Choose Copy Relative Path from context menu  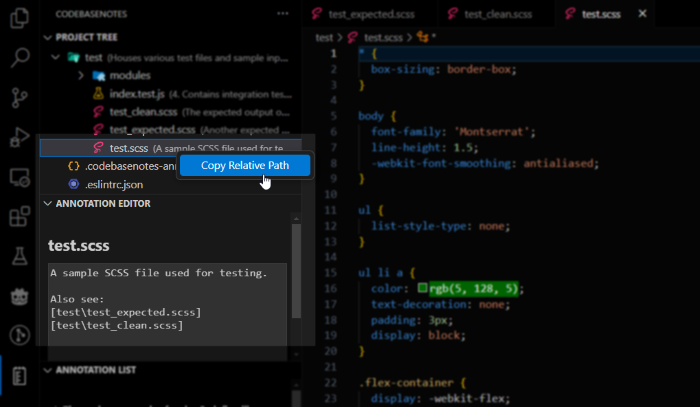coord(245,165)
